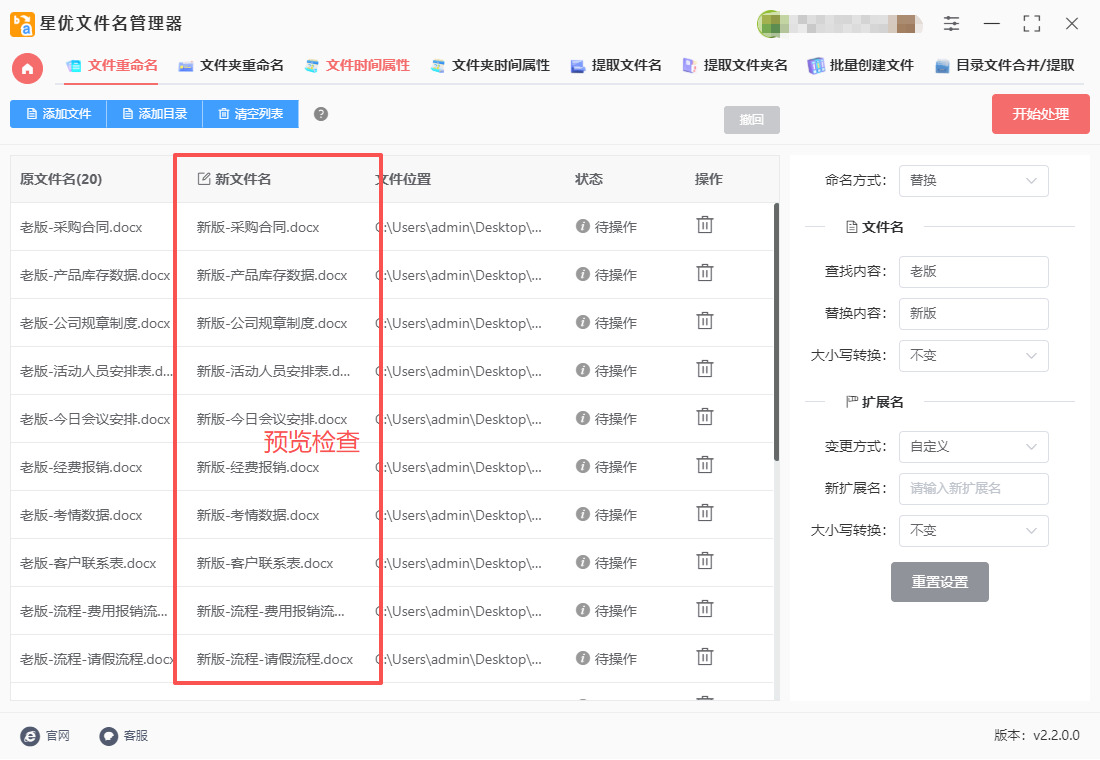This screenshot has height=760, width=1100.
Task: Open the 变更方式 dropdown showing 自定义
Action: click(974, 447)
